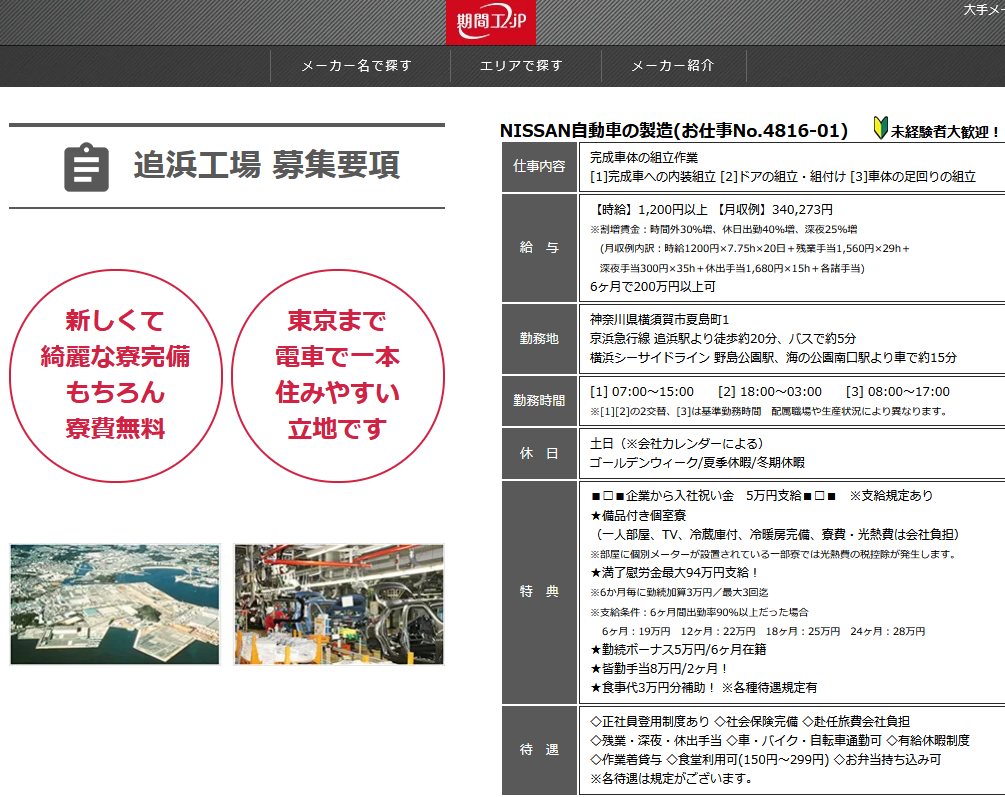The height and width of the screenshot is (797, 1005).
Task: Click the 特典 row header
Action: tap(539, 591)
